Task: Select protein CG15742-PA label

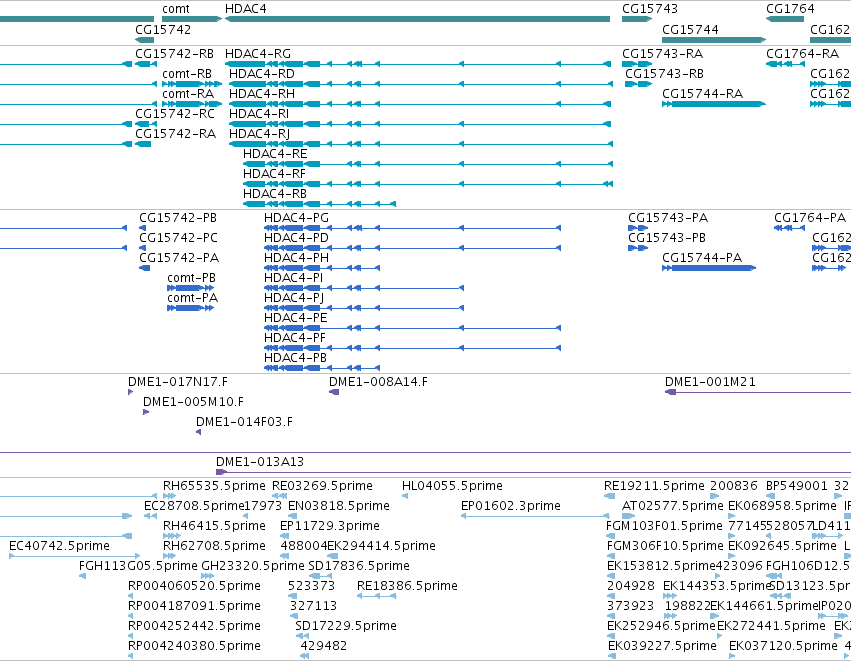Action: coord(179,258)
